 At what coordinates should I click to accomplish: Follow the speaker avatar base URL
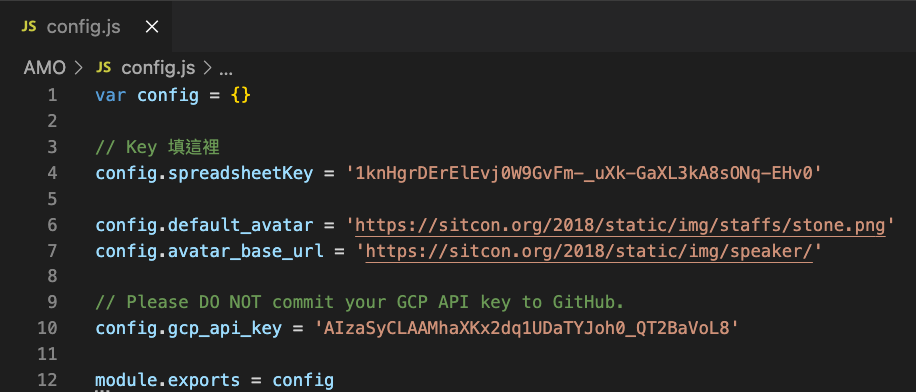point(589,251)
